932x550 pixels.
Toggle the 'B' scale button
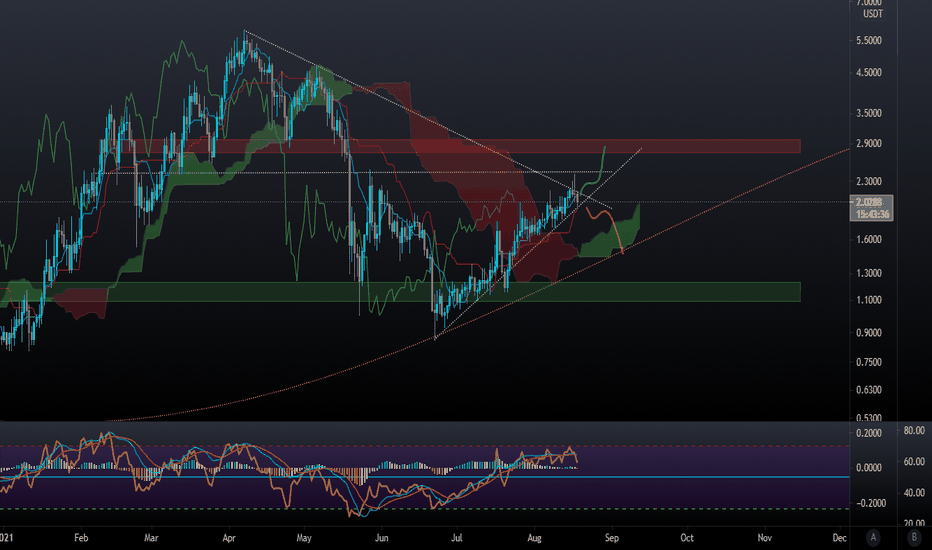pyautogui.click(x=914, y=538)
